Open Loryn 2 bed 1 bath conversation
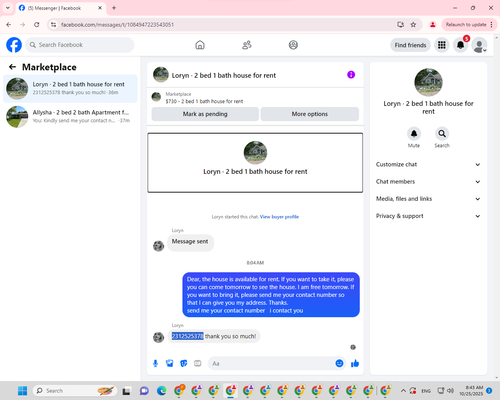Image resolution: width=500 pixels, height=400 pixels. click(x=70, y=89)
